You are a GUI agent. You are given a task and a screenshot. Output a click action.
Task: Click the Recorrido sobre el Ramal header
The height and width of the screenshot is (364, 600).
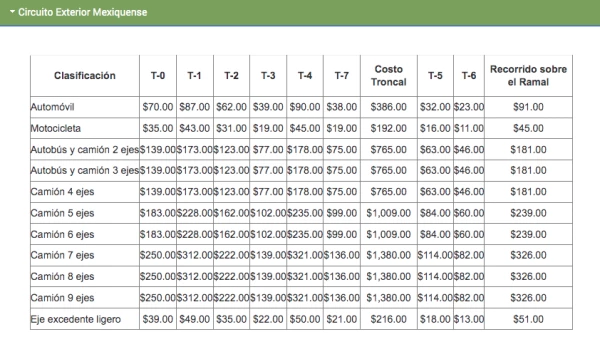(528, 75)
